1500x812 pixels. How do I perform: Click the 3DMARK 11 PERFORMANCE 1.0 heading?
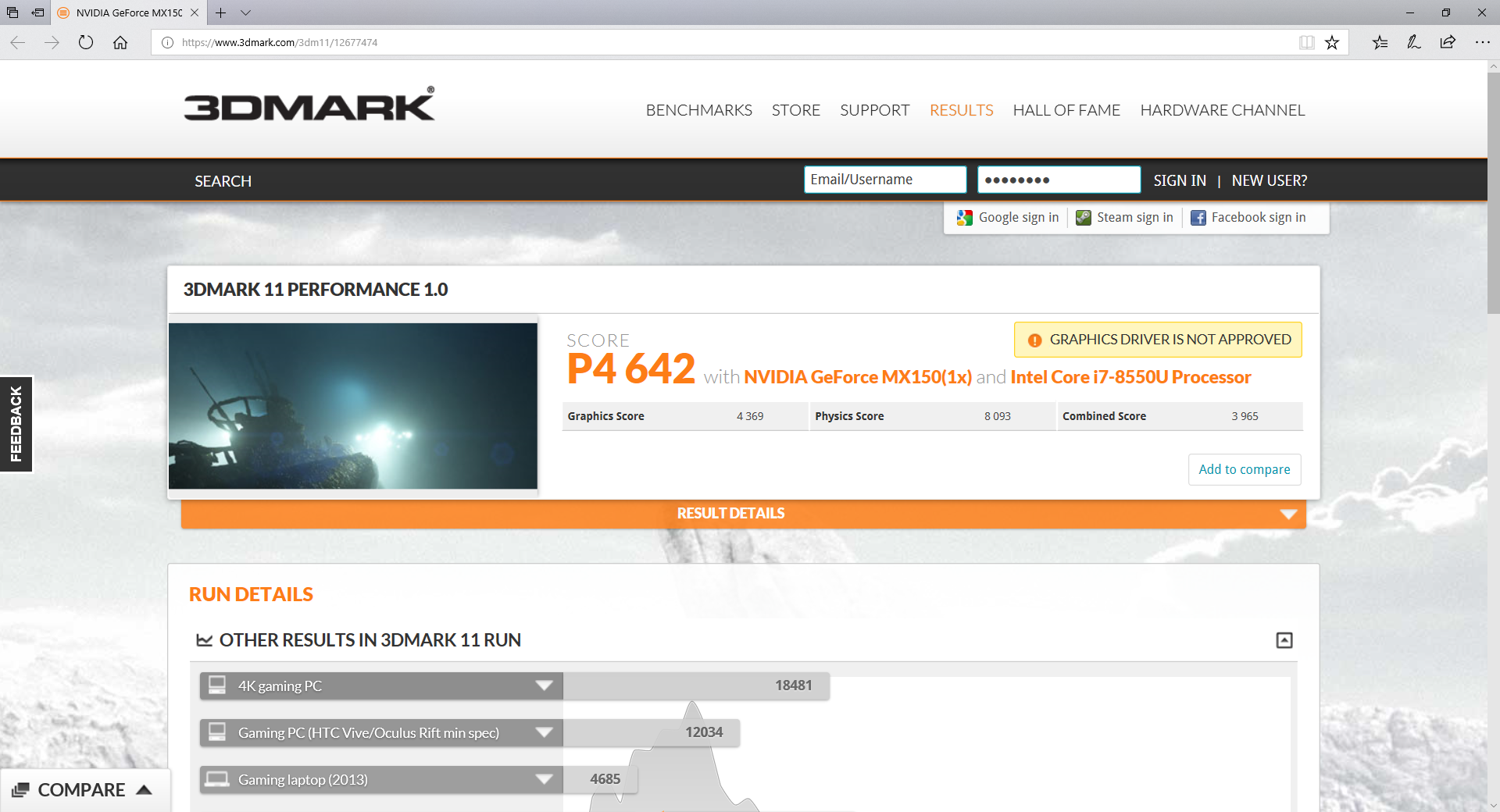pyautogui.click(x=316, y=290)
